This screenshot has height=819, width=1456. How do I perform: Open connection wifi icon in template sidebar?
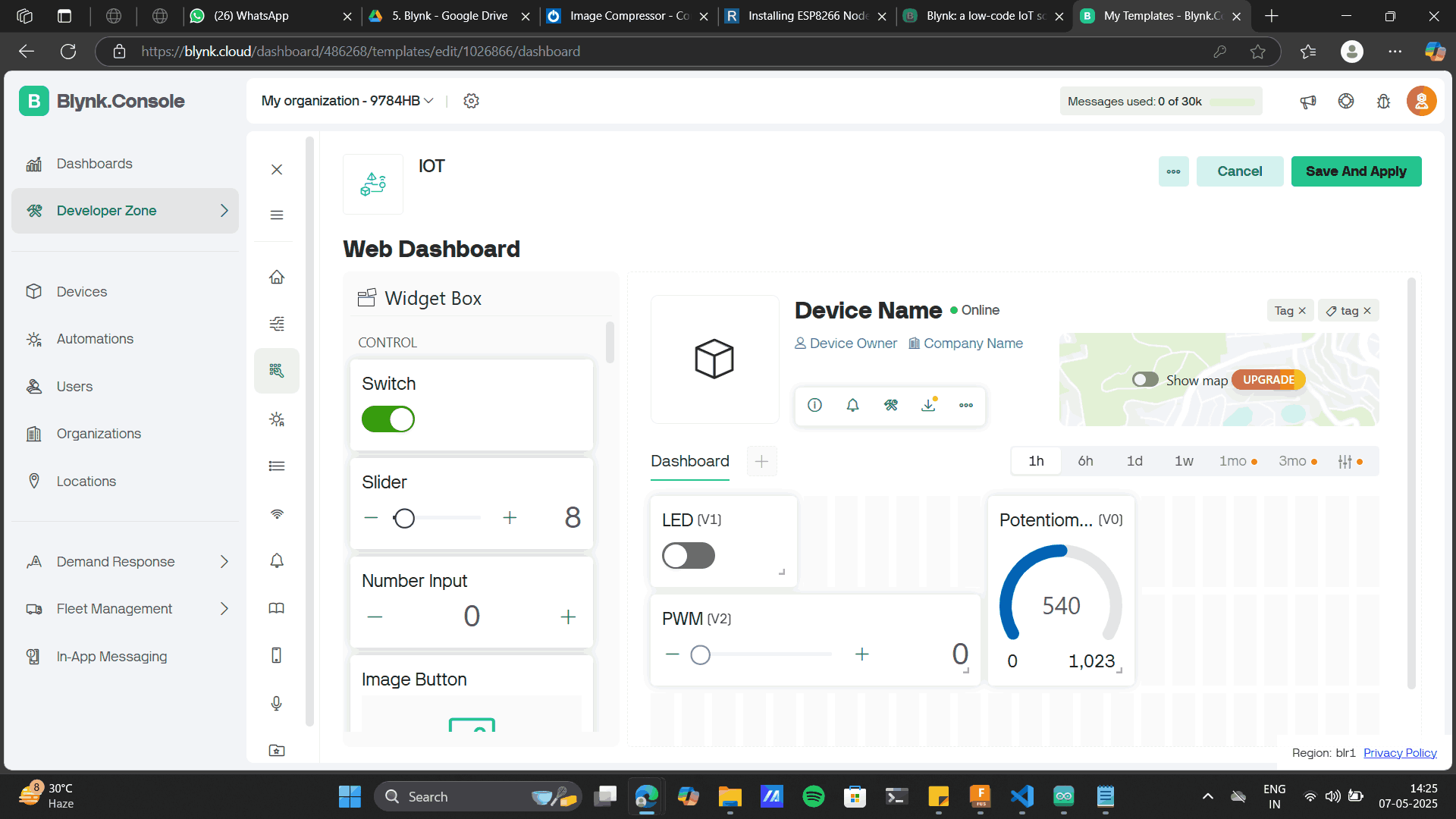click(277, 513)
